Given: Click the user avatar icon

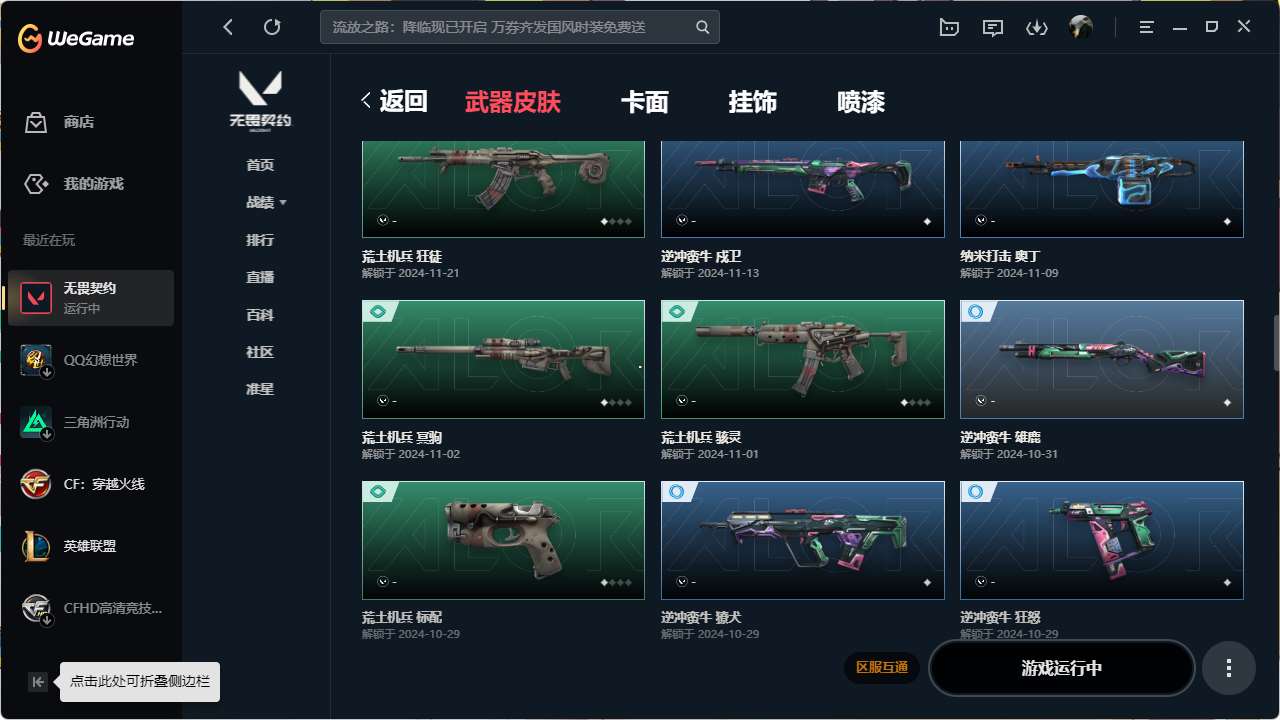Looking at the screenshot, I should 1080,27.
